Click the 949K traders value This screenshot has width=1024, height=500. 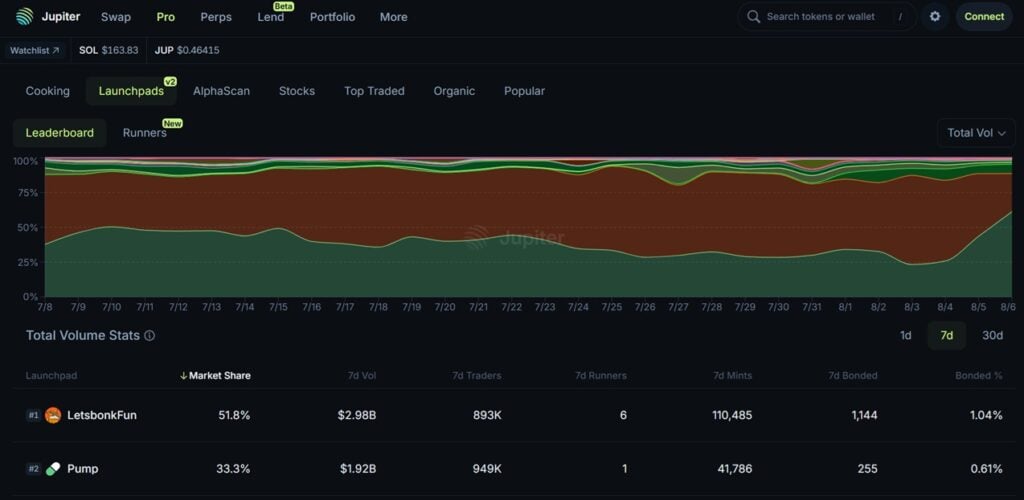point(487,469)
